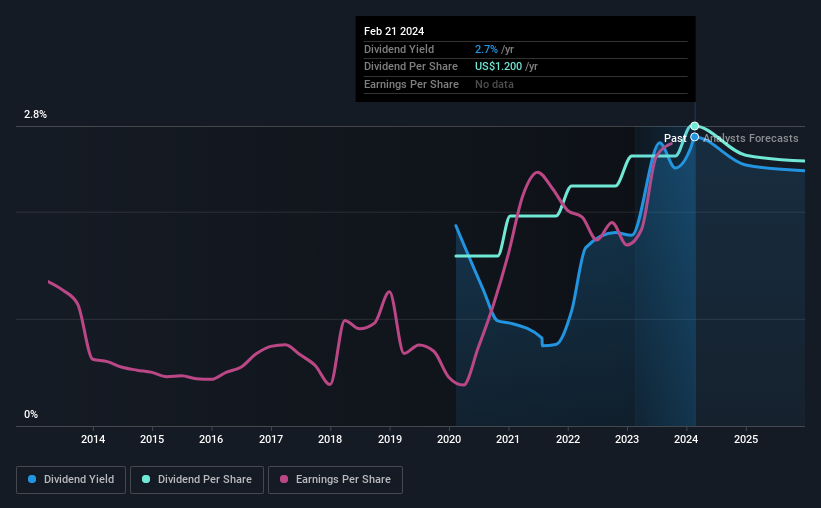Click the Analysts Forecasts label
Screen dimensions: 821x508
[x=751, y=138]
